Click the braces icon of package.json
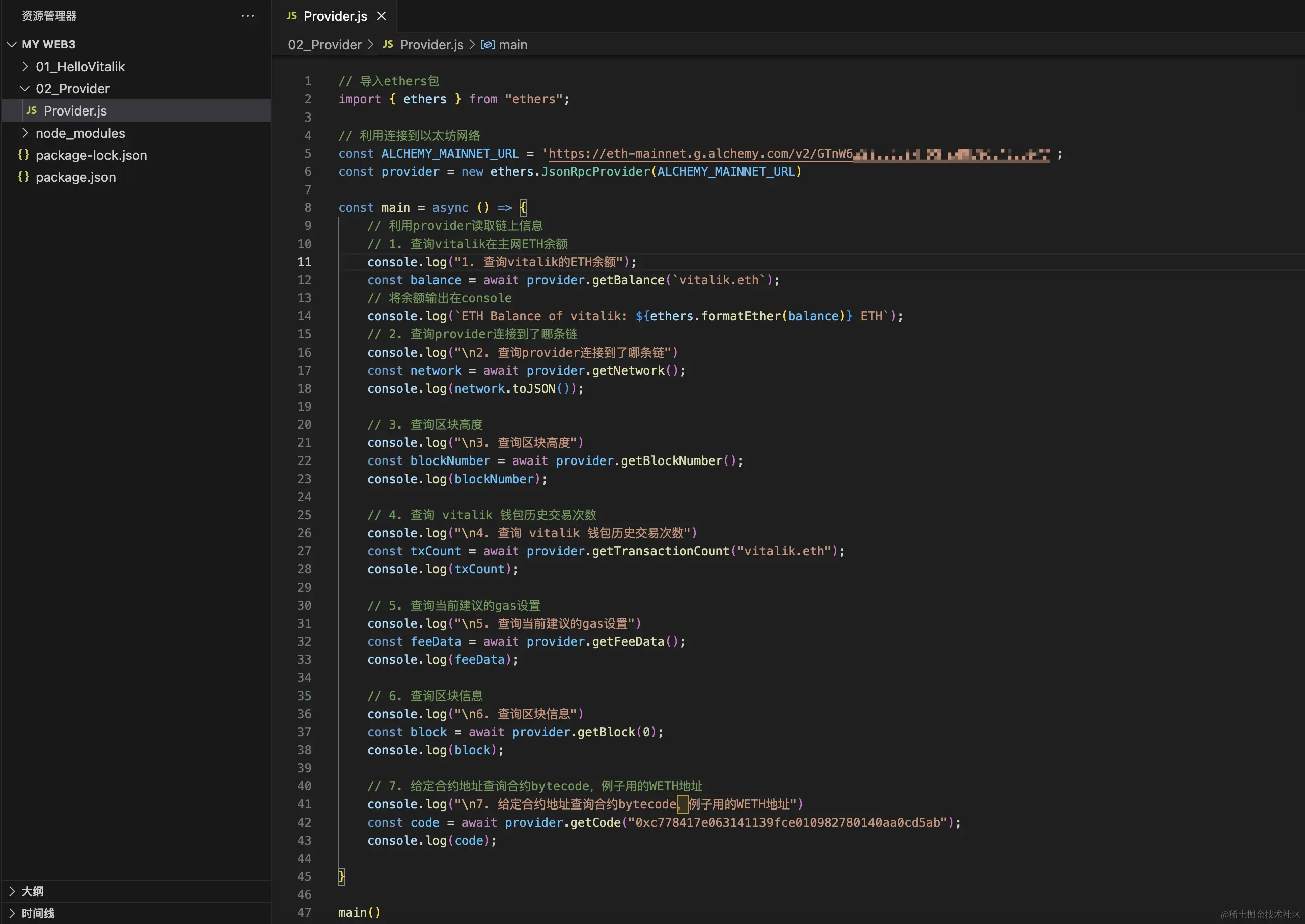This screenshot has width=1305, height=924. (23, 177)
